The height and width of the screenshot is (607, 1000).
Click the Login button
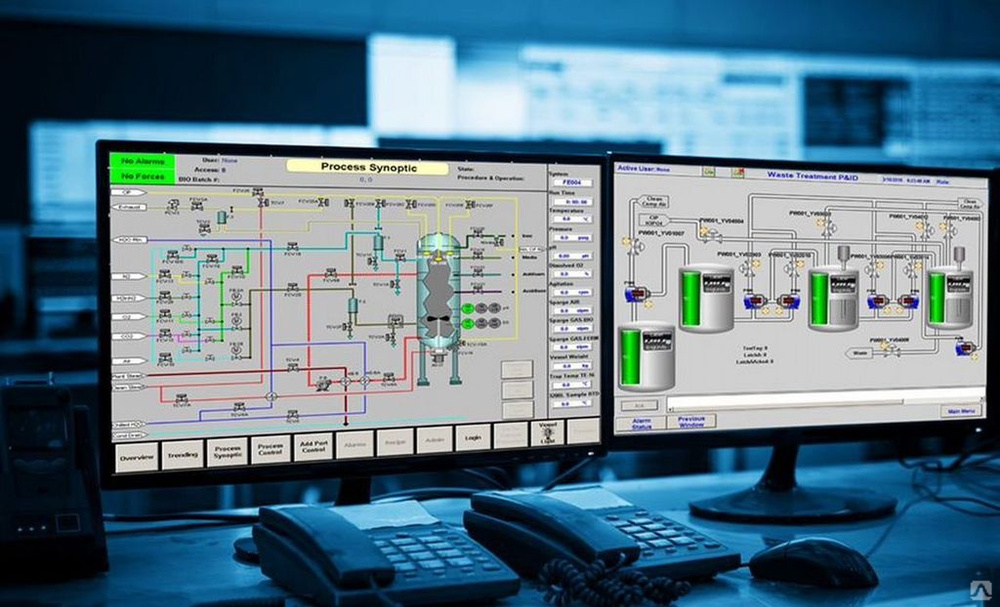470,438
